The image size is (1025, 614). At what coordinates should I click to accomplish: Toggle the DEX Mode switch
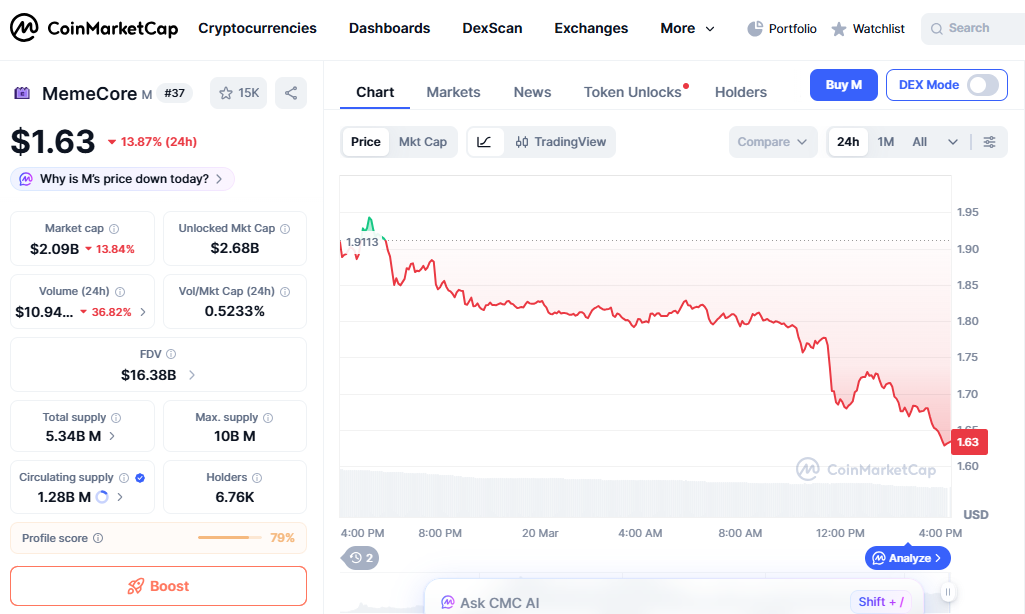point(984,85)
